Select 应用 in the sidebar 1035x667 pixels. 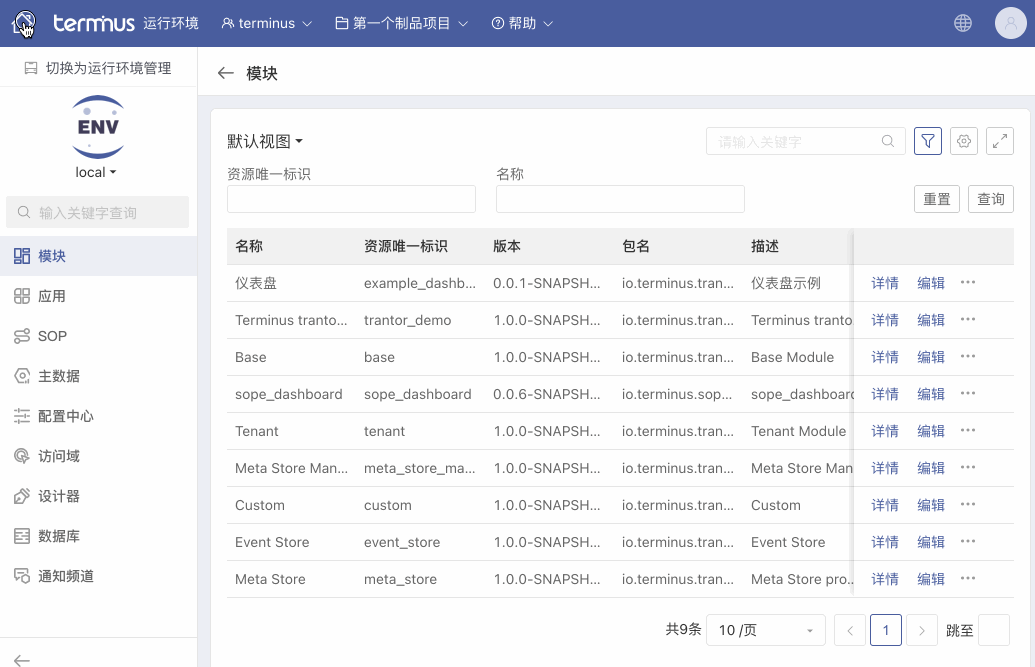98,296
